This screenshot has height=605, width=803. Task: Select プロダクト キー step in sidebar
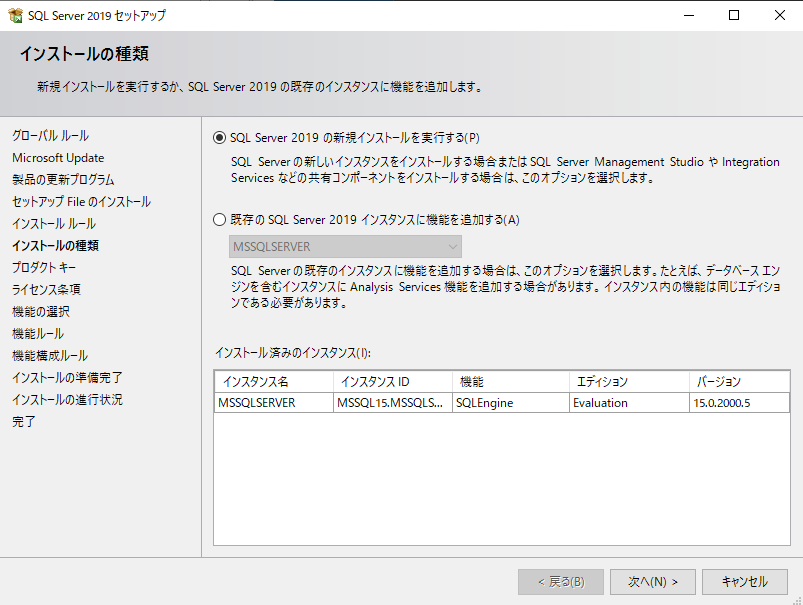point(44,267)
